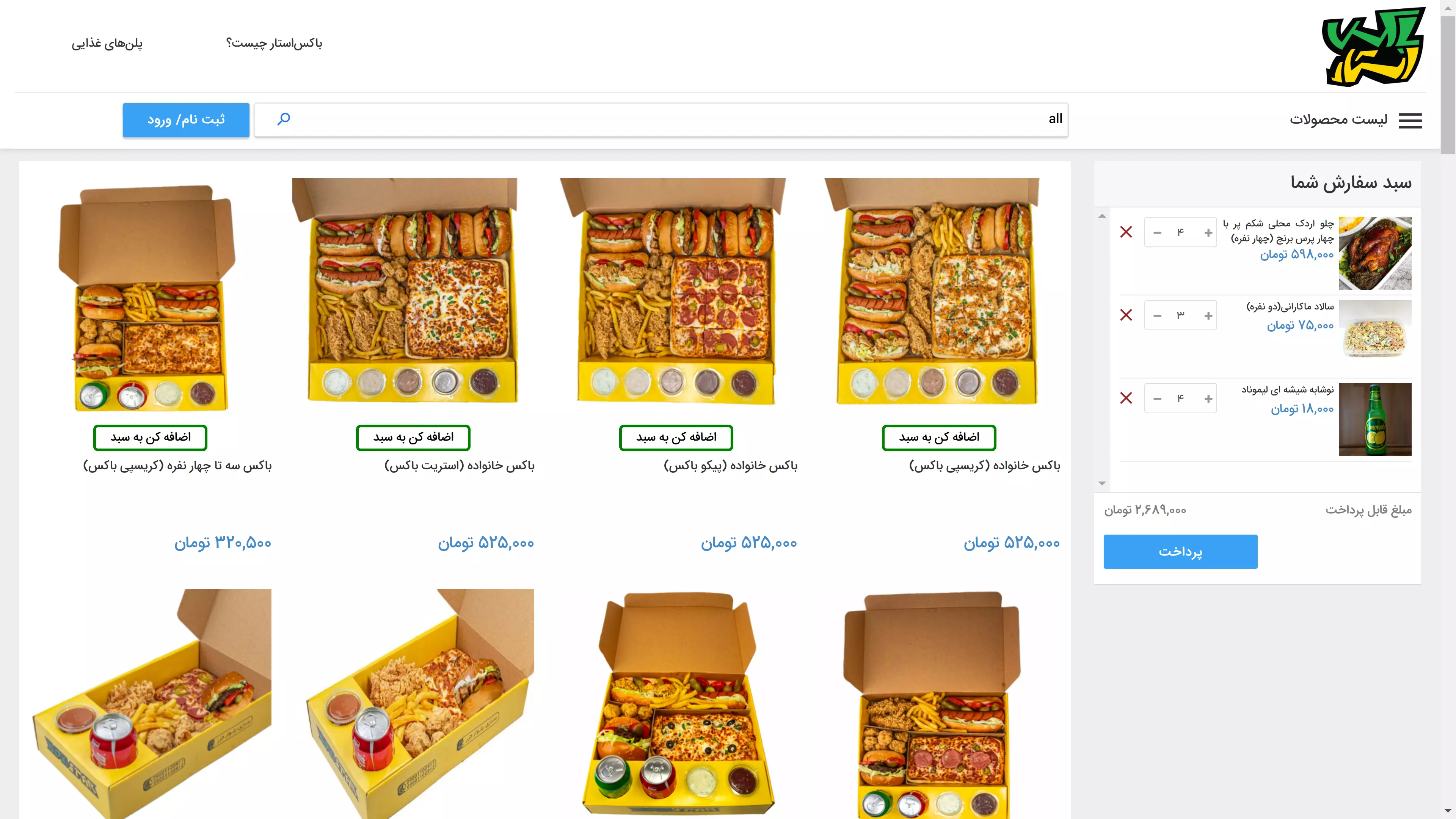Click the BoxStar logo at top right
The image size is (1456, 819).
pos(1373,47)
